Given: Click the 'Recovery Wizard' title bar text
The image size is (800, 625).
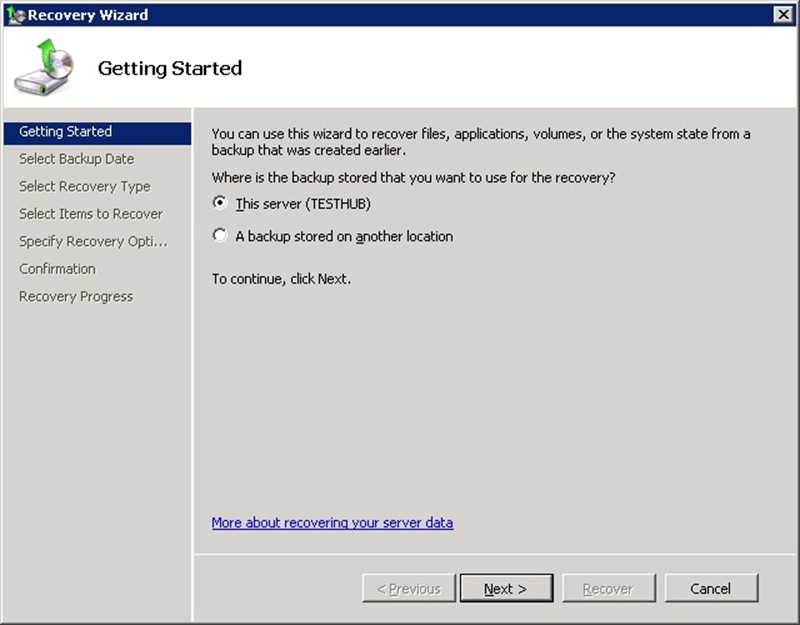Looking at the screenshot, I should (88, 15).
